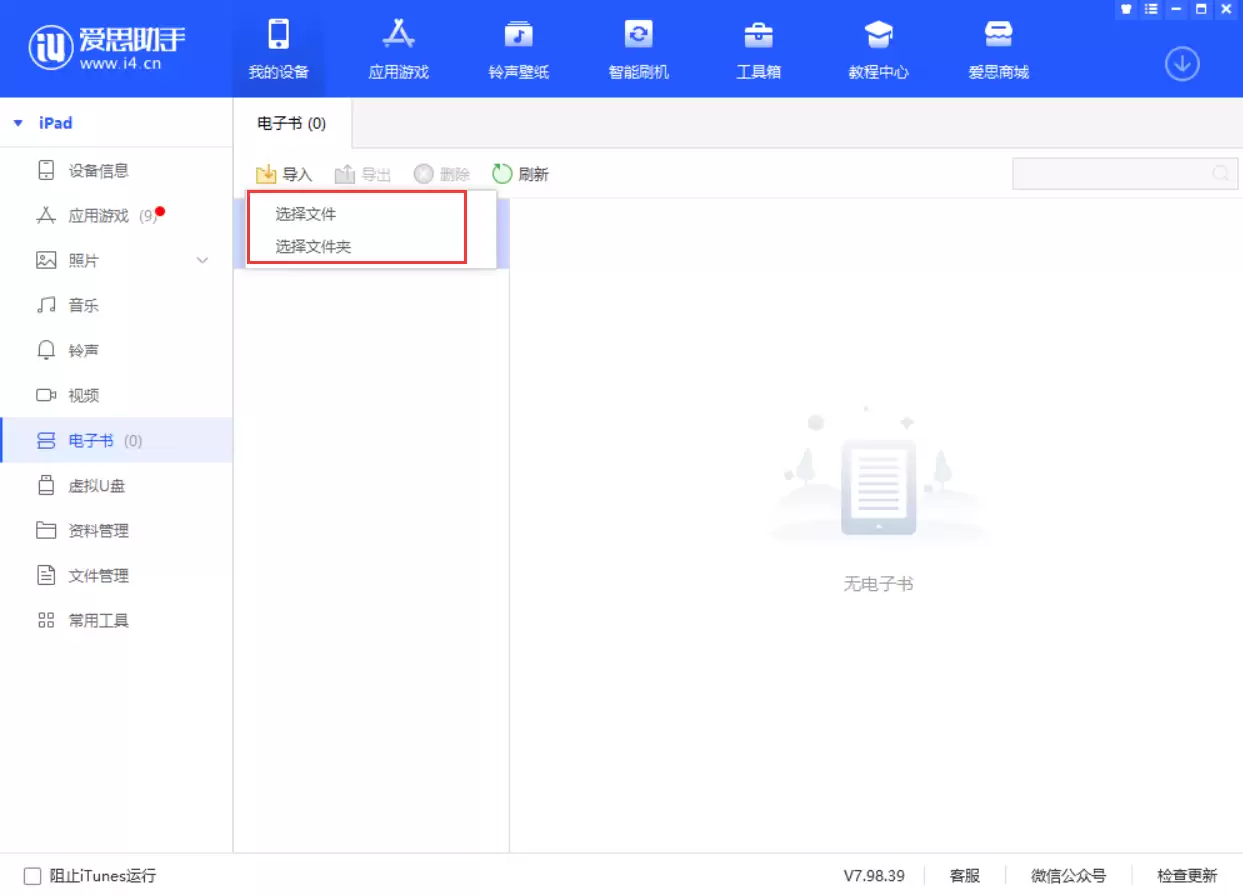Toggle the 阻止iTunes运行 checkbox
Screen dimensions: 1243x896
[x=32, y=876]
